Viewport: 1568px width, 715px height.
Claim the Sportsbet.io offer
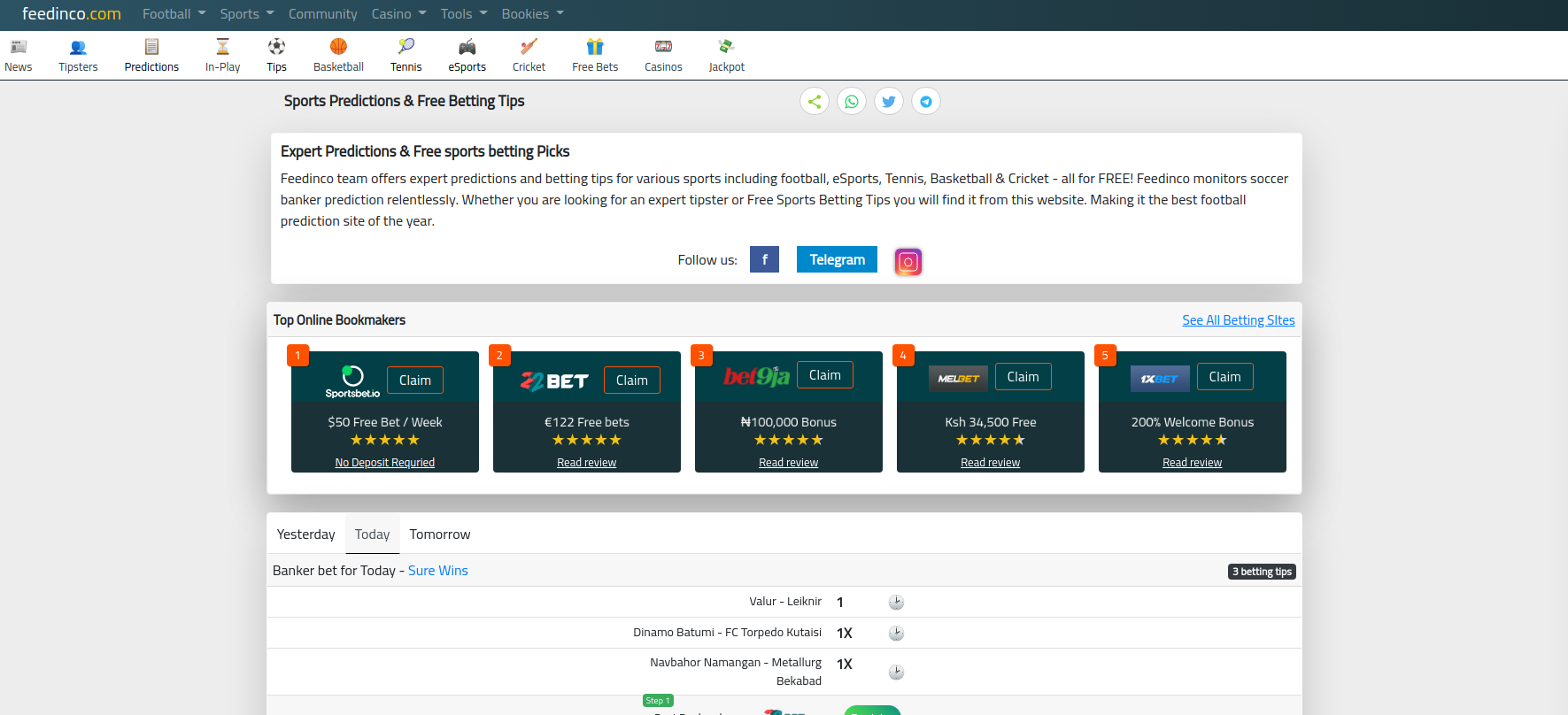pos(415,381)
